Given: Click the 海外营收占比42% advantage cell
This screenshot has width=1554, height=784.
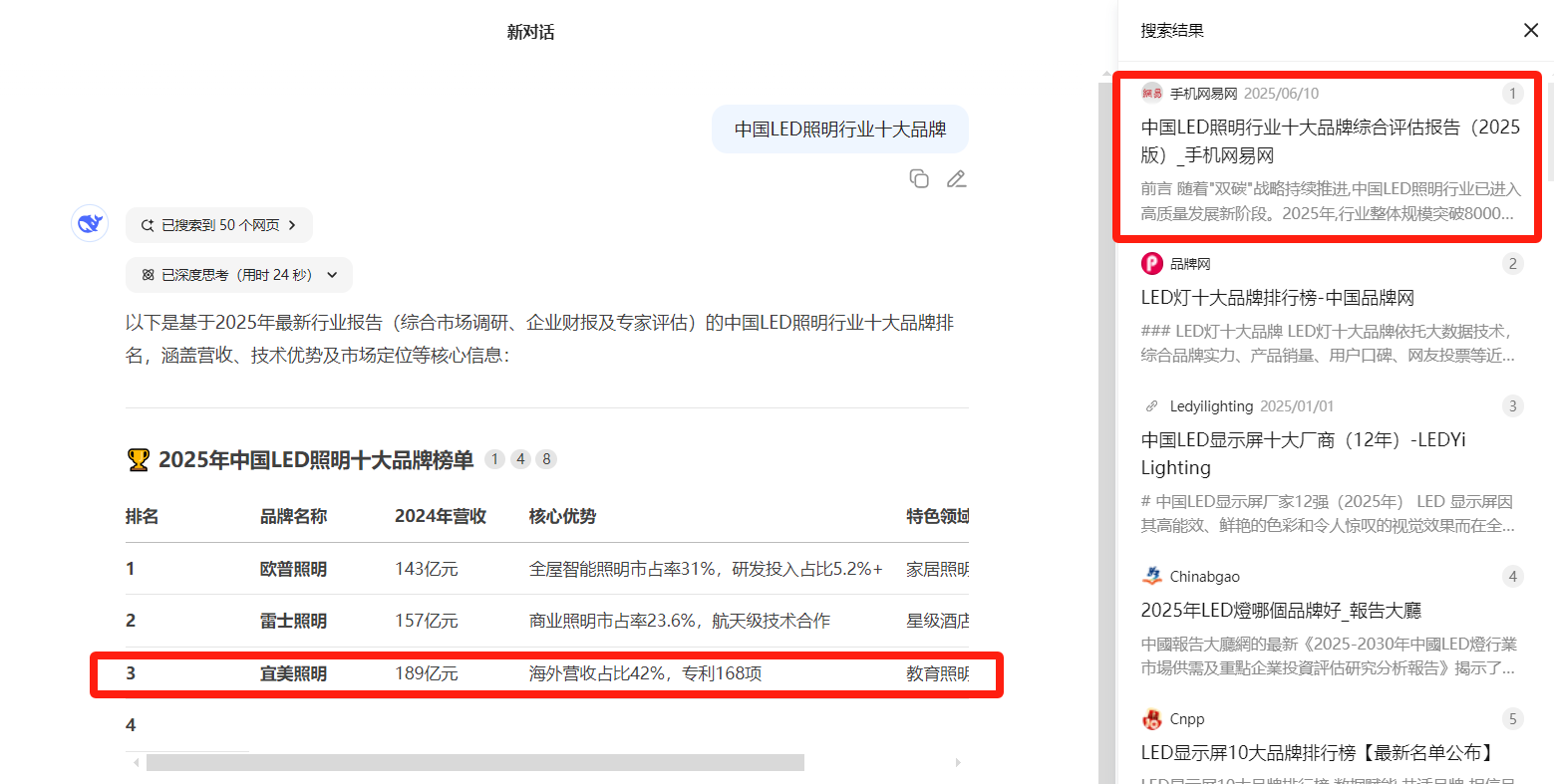Looking at the screenshot, I should coord(645,673).
